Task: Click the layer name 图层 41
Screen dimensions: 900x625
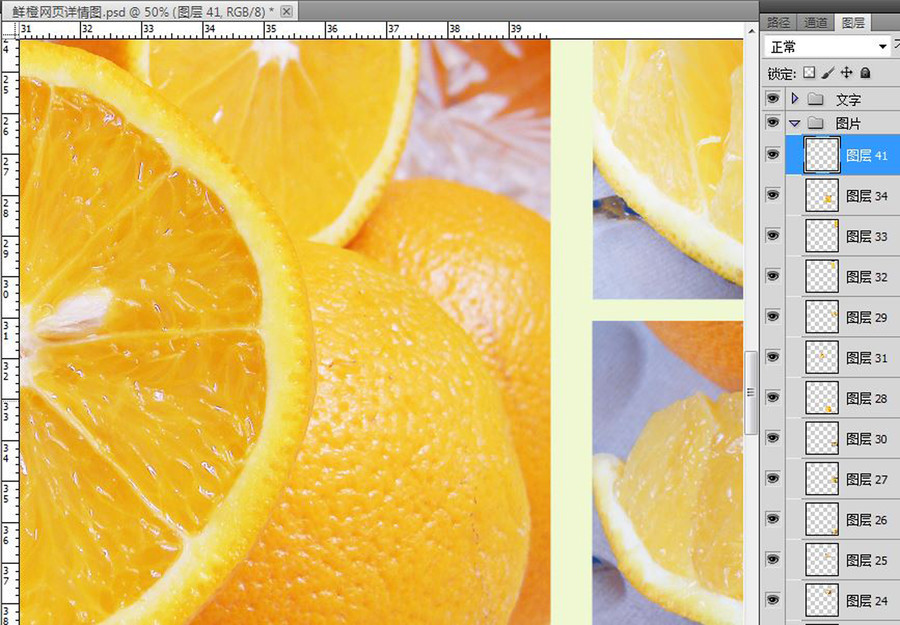Action: (x=867, y=156)
